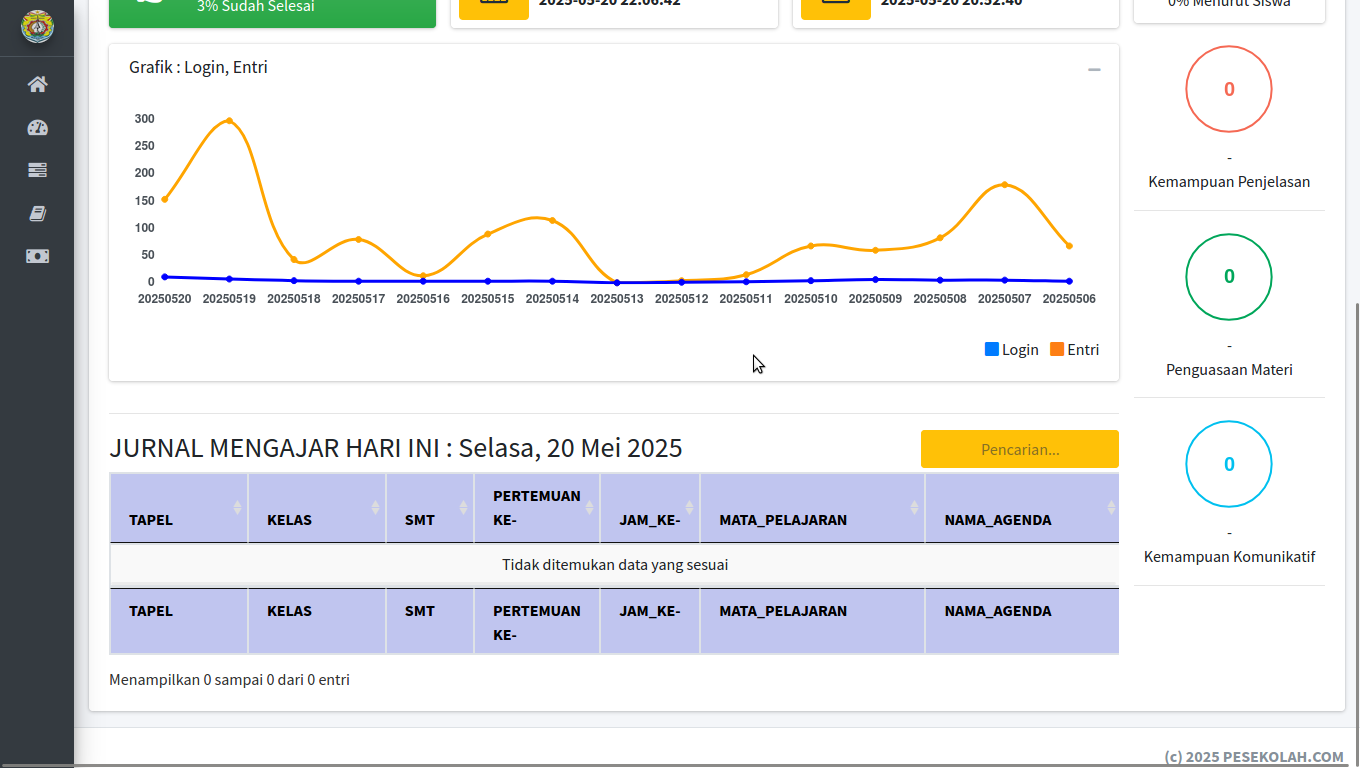
Task: Click the money bill icon in sidebar
Action: click(x=37, y=256)
